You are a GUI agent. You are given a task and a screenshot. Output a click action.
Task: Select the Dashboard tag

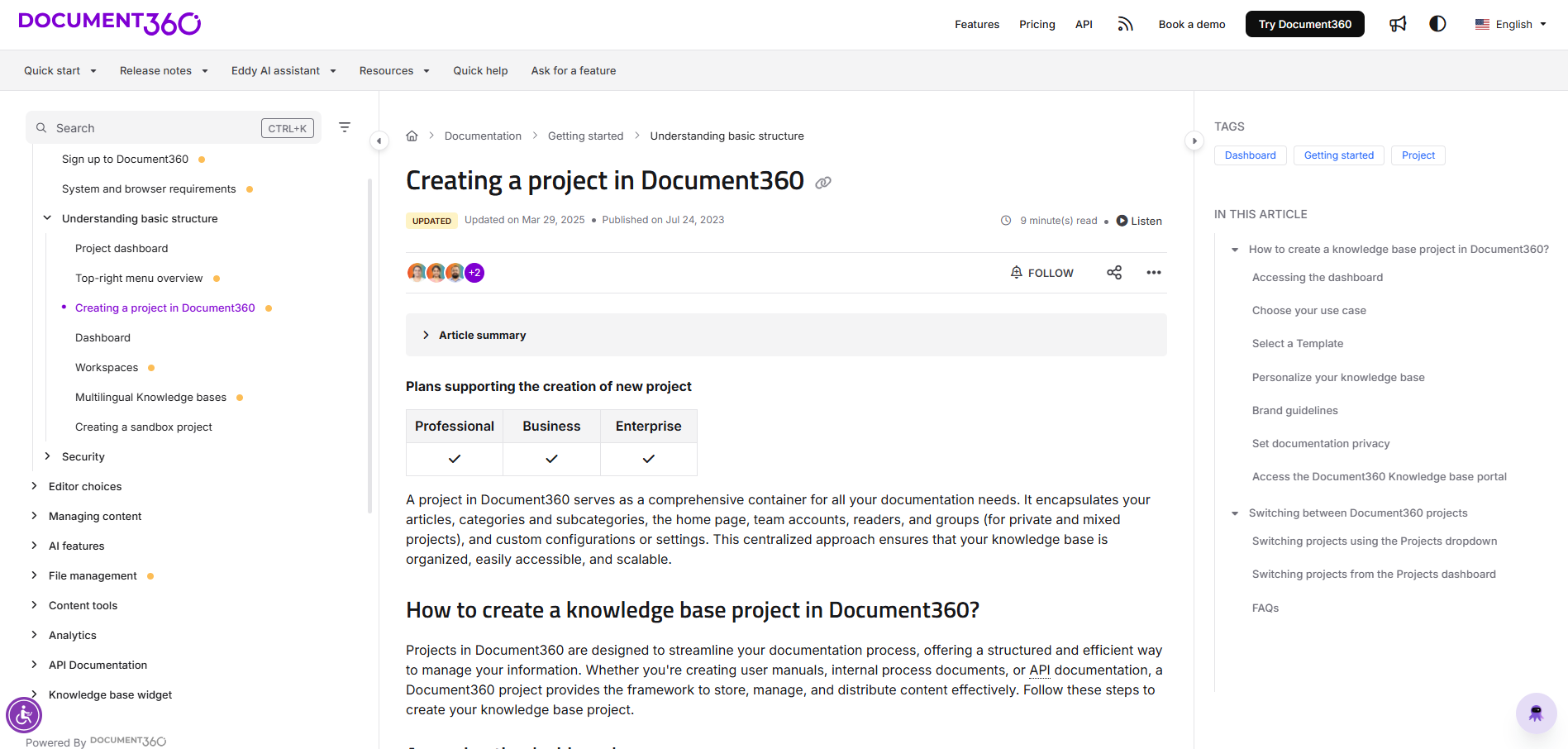coord(1250,155)
